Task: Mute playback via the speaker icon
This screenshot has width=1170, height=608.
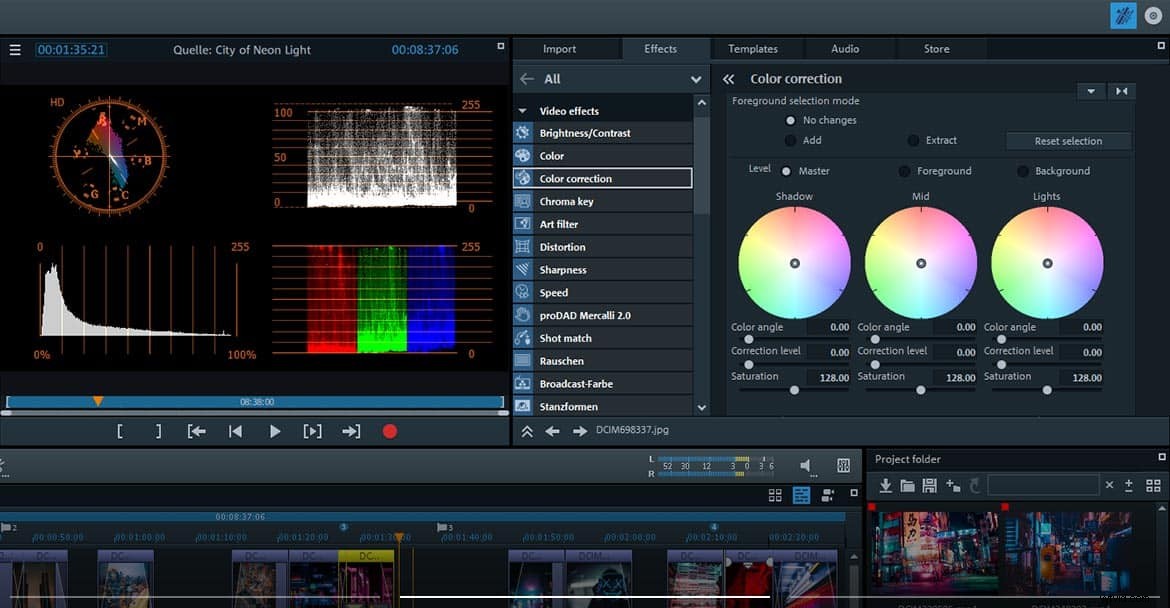Action: tap(806, 464)
